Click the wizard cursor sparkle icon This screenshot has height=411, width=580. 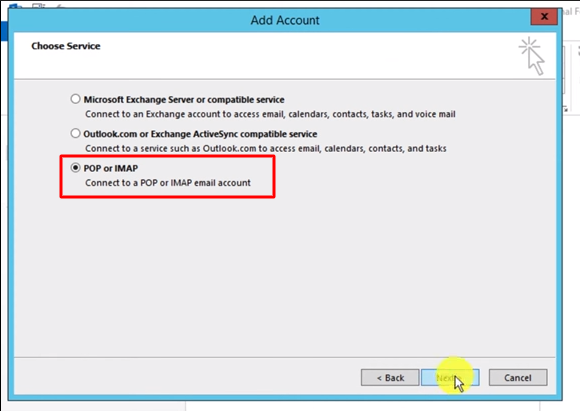tap(532, 55)
